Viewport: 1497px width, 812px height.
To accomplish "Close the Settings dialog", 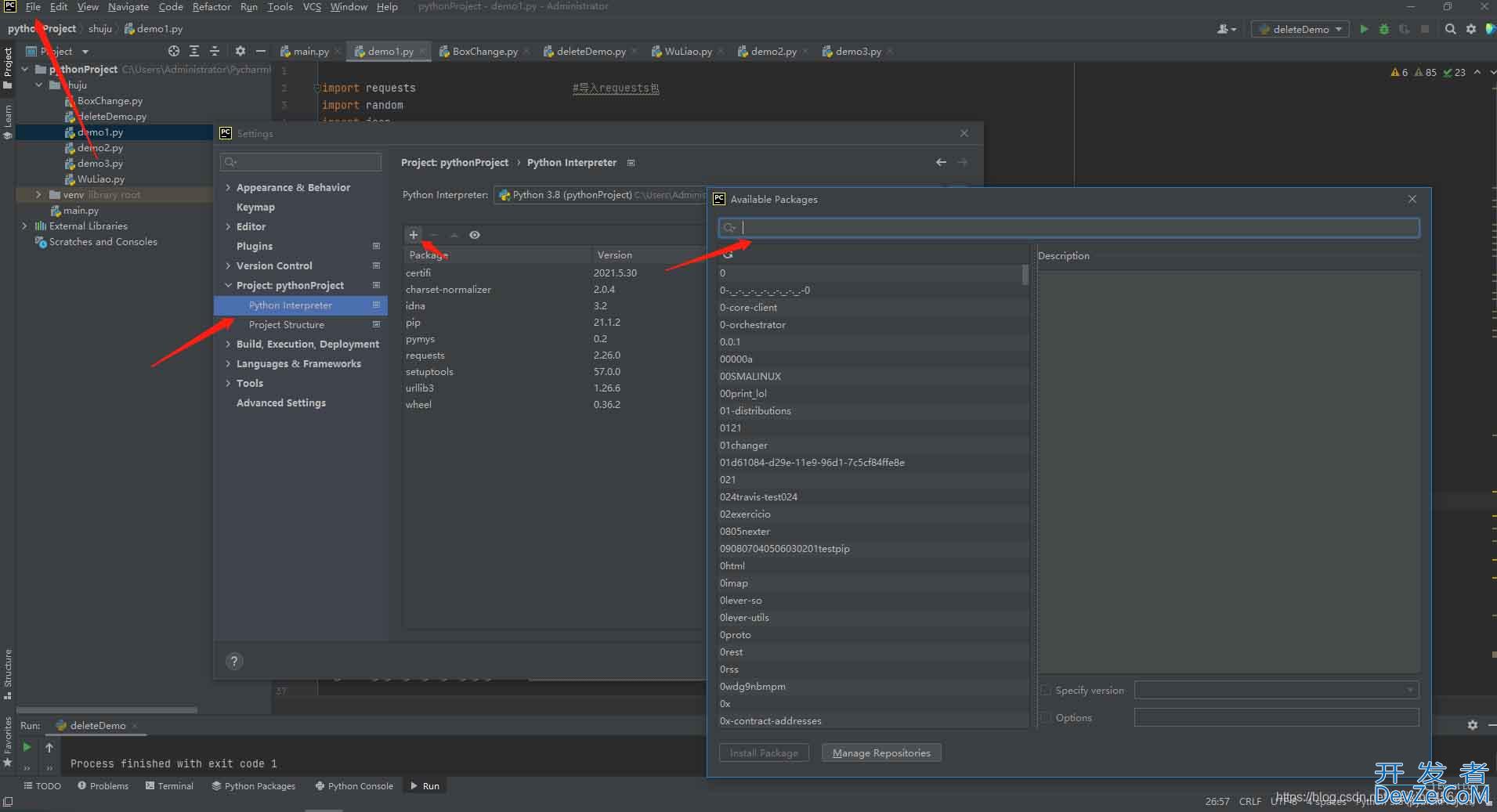I will (x=964, y=133).
